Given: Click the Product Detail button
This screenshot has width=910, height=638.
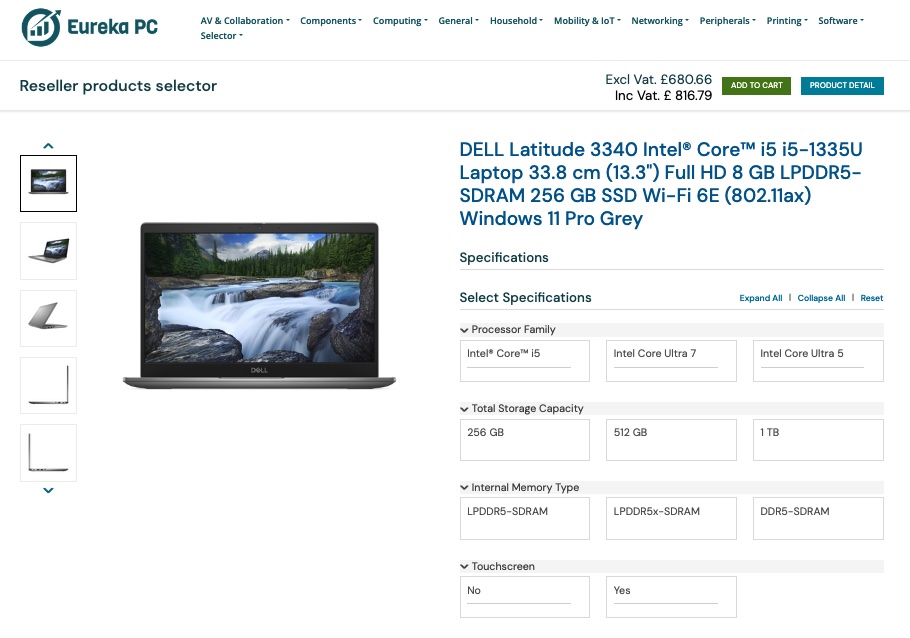Looking at the screenshot, I should (x=842, y=85).
